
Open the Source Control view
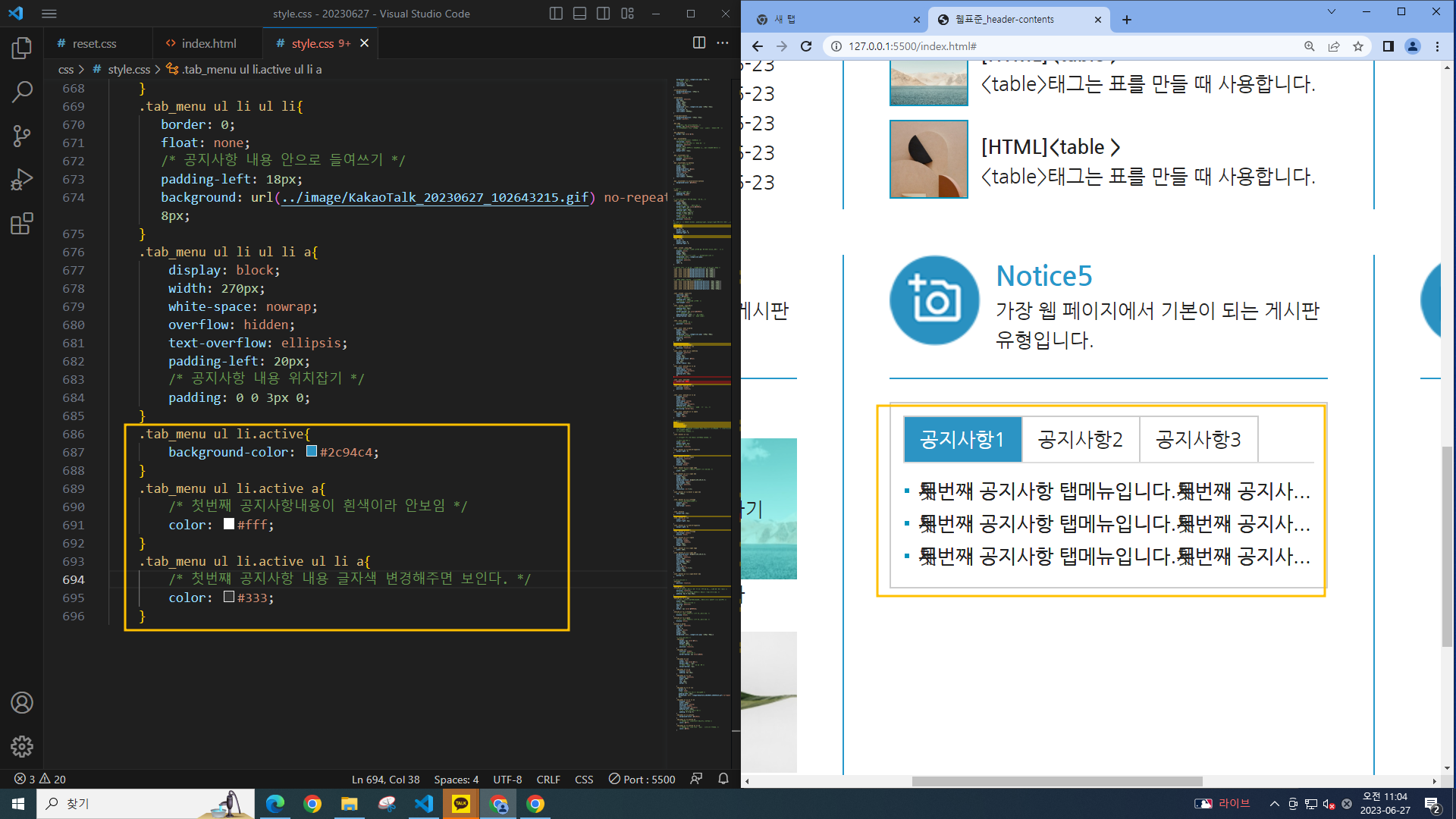point(21,136)
